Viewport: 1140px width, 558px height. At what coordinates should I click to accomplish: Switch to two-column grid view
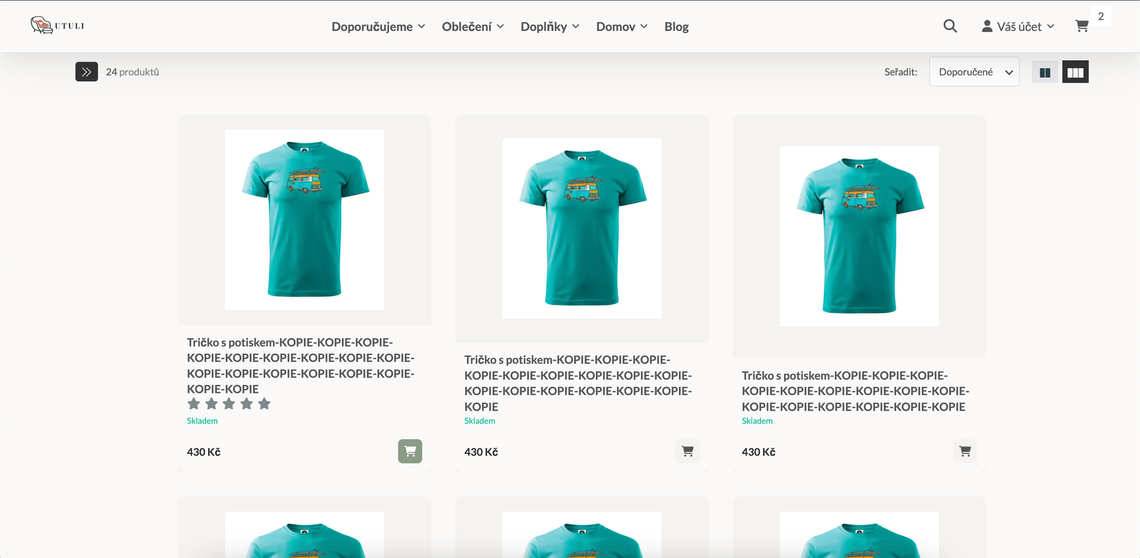coord(1045,72)
